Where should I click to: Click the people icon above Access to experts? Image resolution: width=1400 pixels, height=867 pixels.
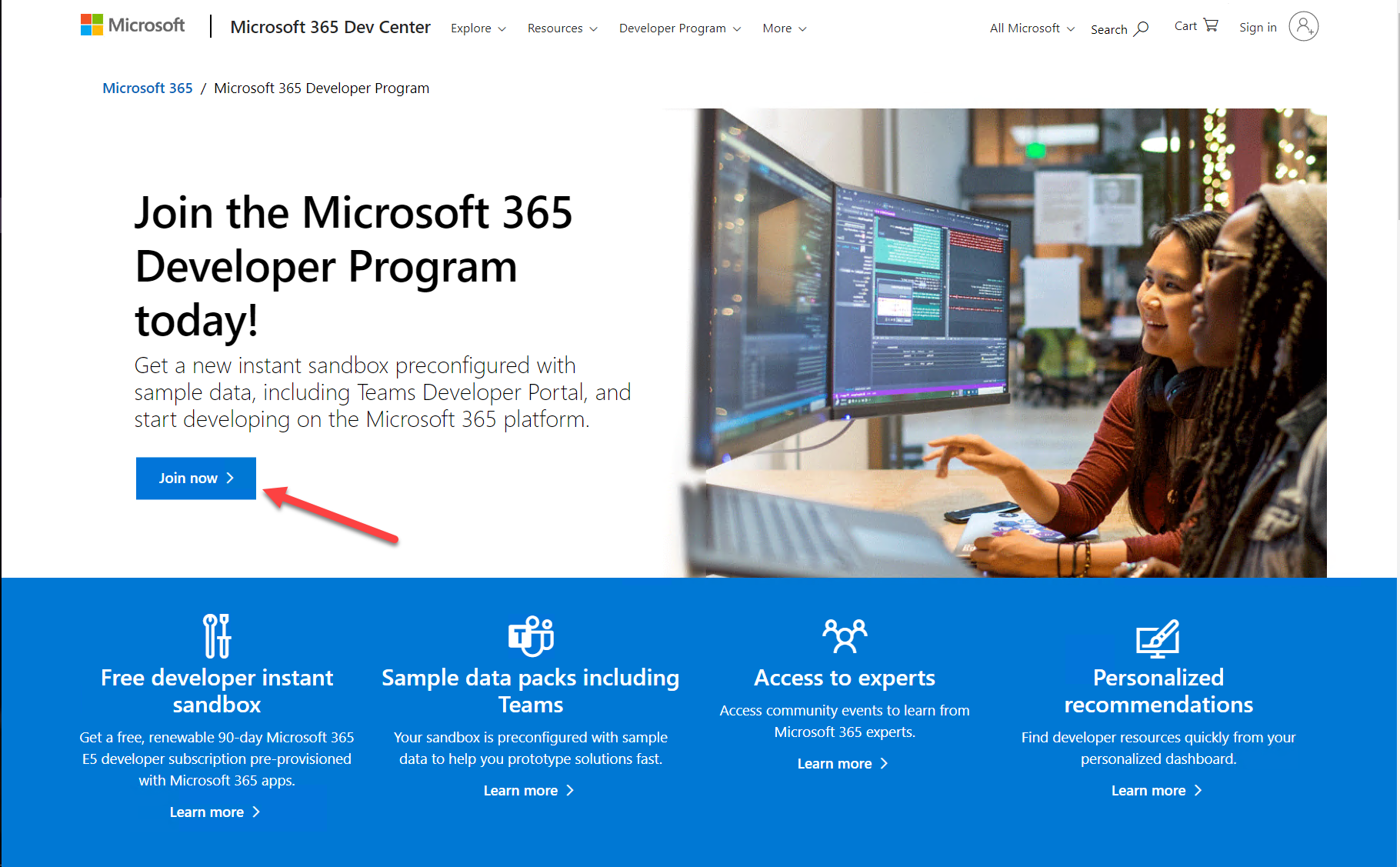[x=845, y=636]
